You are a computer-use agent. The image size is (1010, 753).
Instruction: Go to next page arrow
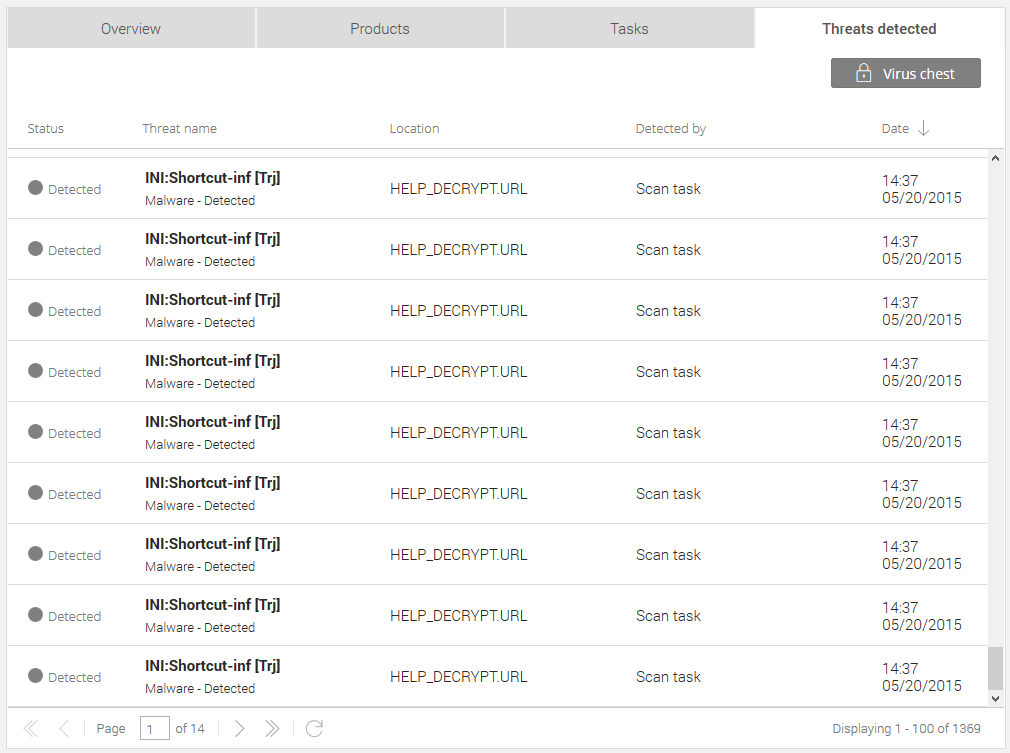tap(239, 729)
